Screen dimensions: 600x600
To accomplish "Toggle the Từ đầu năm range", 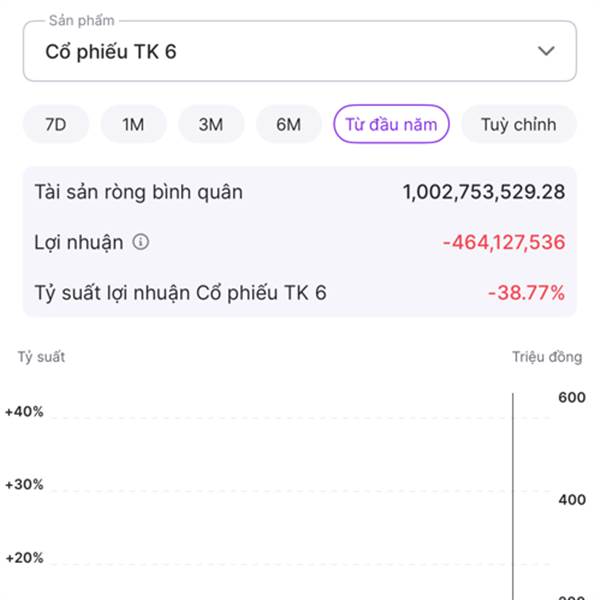I will pyautogui.click(x=392, y=125).
